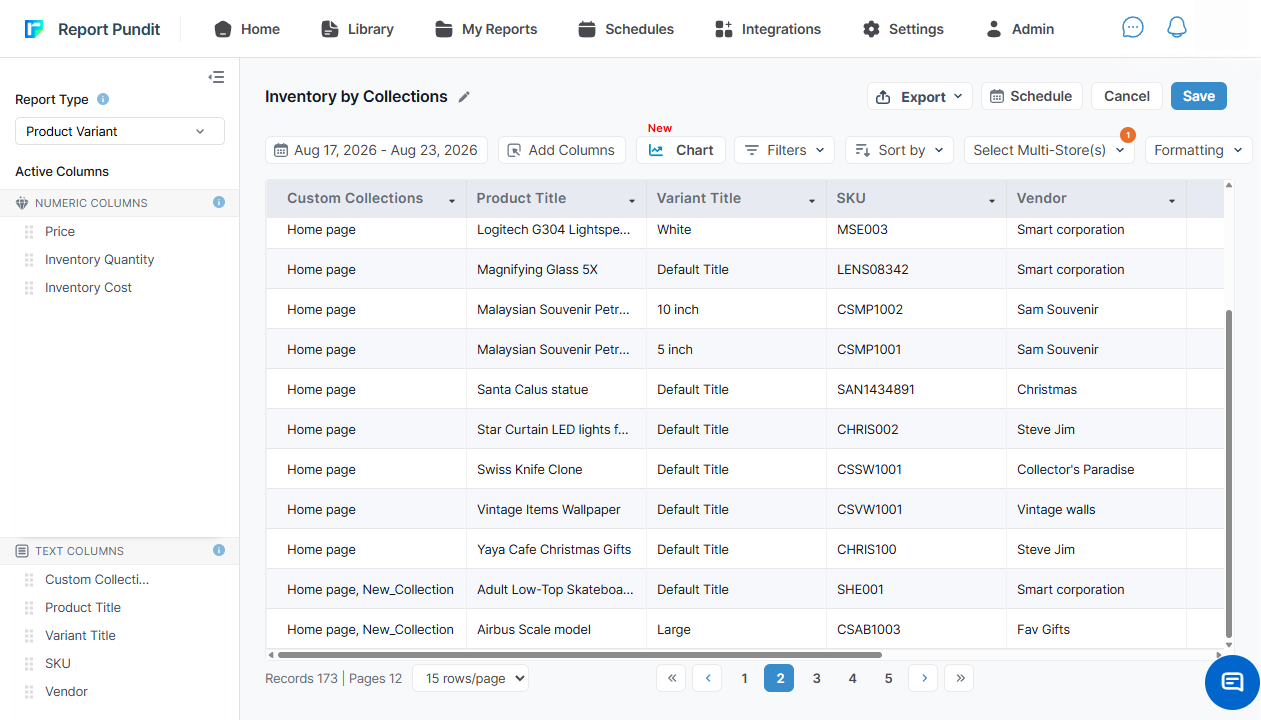Collapse the left sidebar panel icon
1261x720 pixels.
[216, 77]
